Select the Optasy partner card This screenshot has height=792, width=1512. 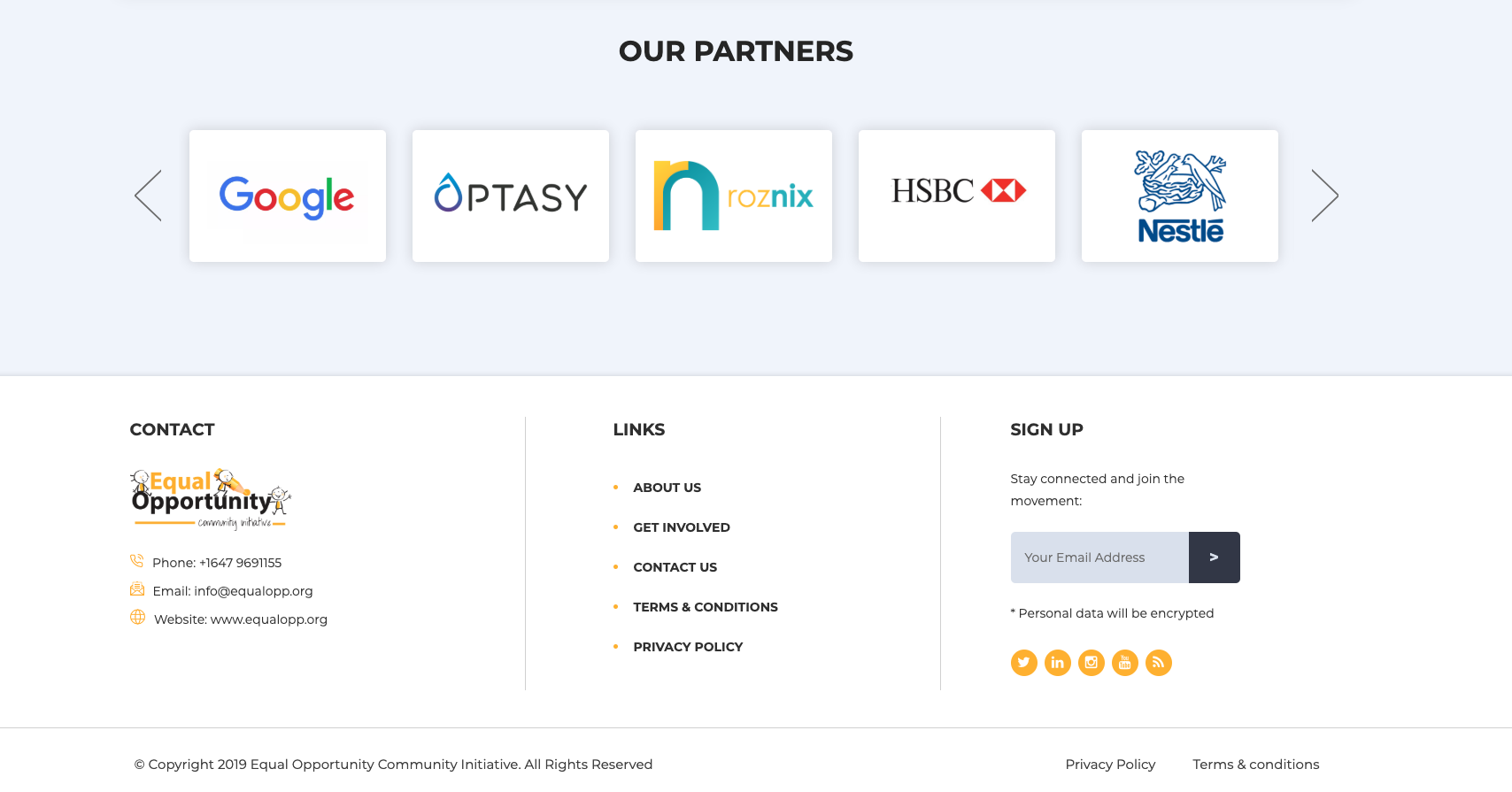511,196
